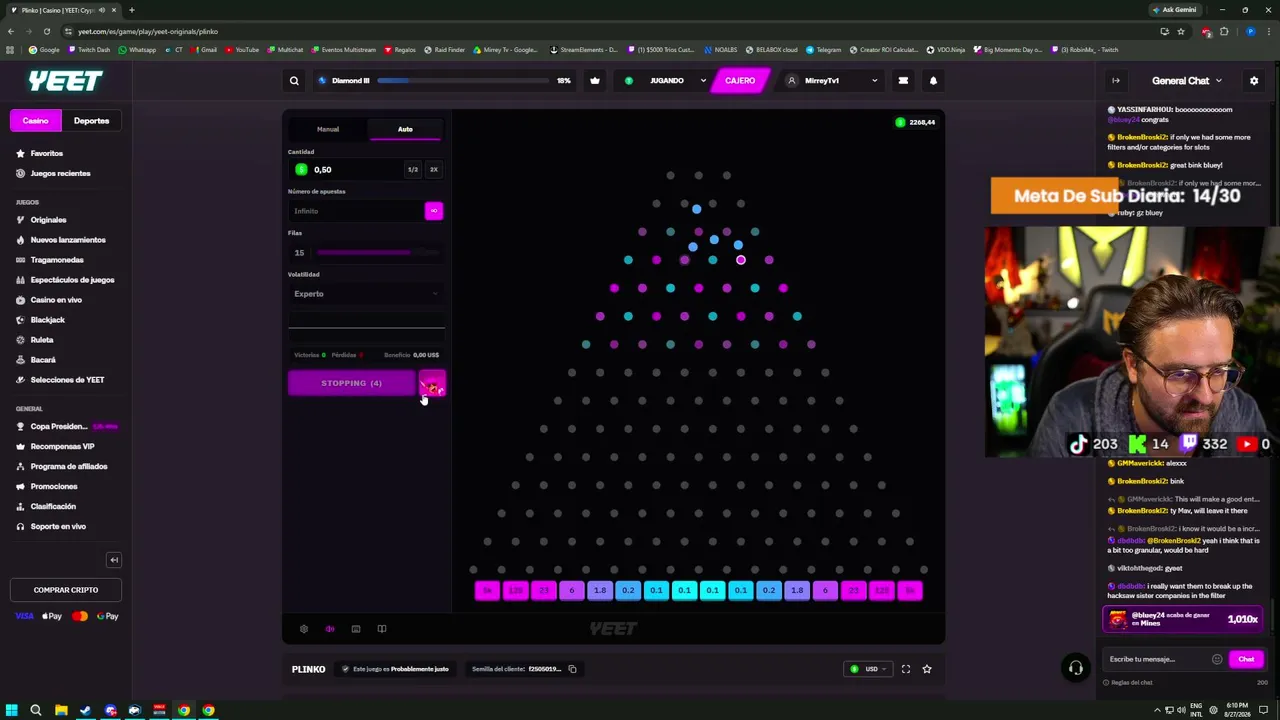Click the instant bet button beside Stopping
Screen dimensions: 1280x720
(x=432, y=384)
